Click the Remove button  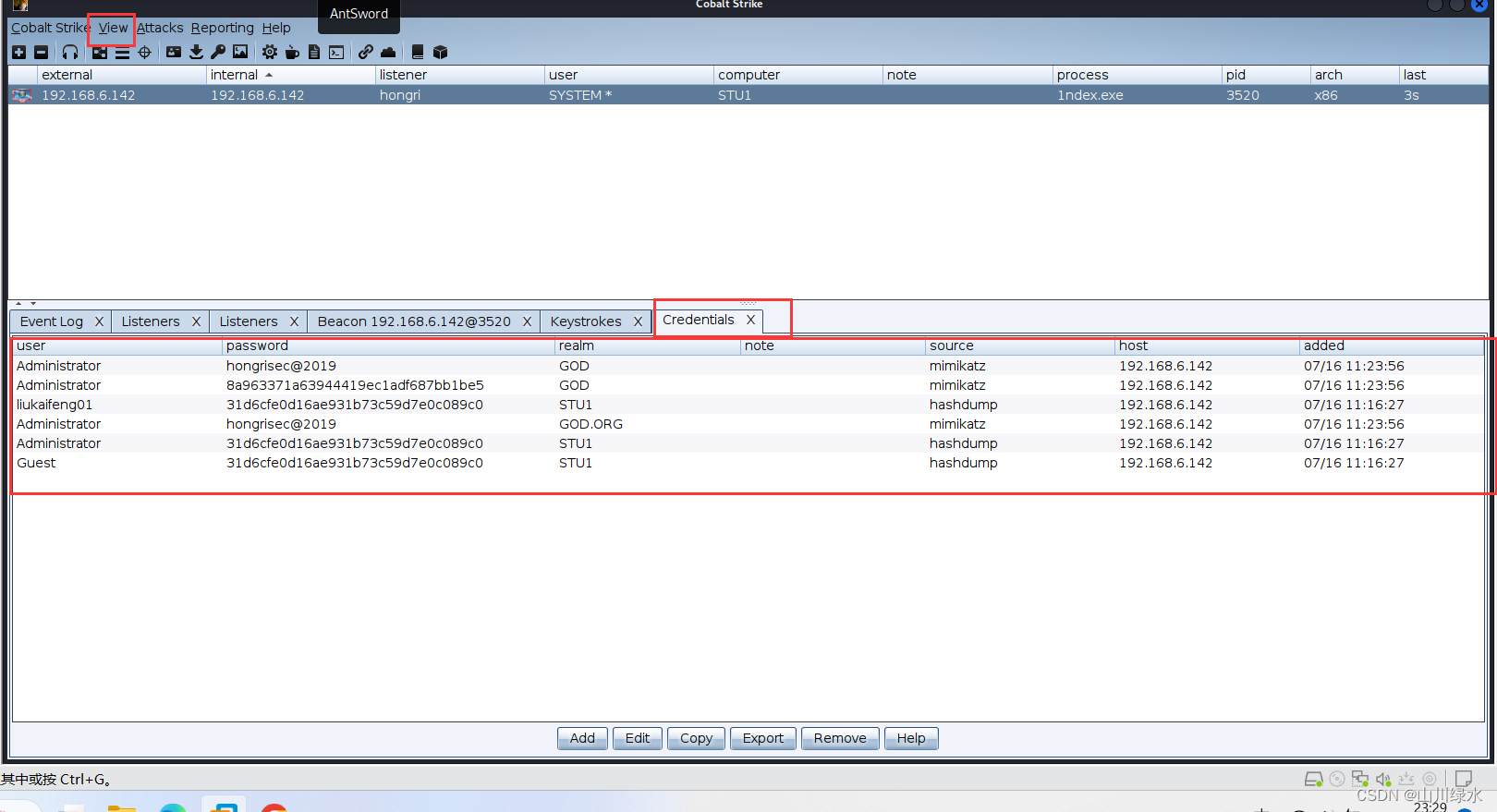840,738
